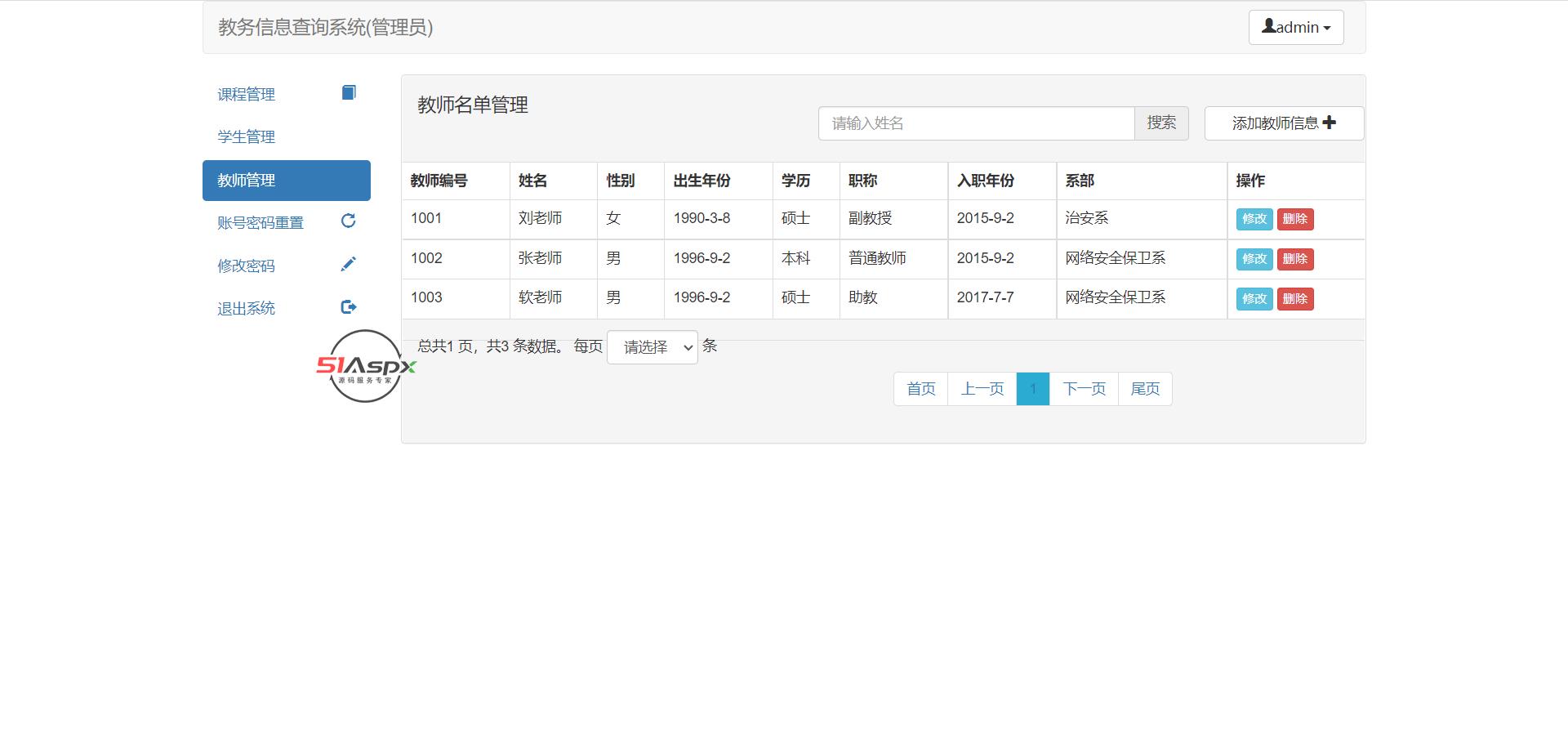Click 修改 for 张老师 row
The width and height of the screenshot is (1568, 737).
pyautogui.click(x=1254, y=259)
